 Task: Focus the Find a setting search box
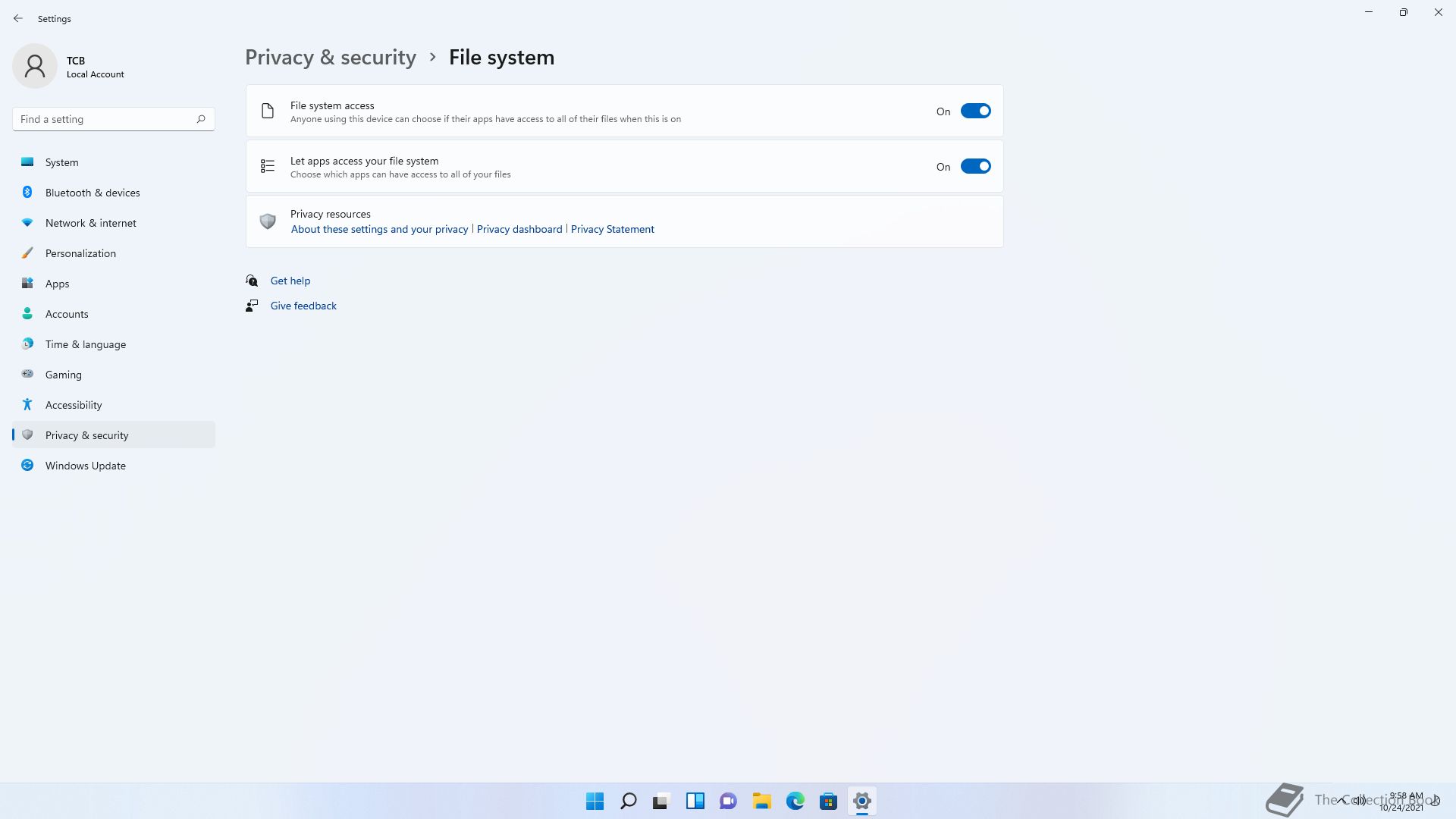coord(102,119)
